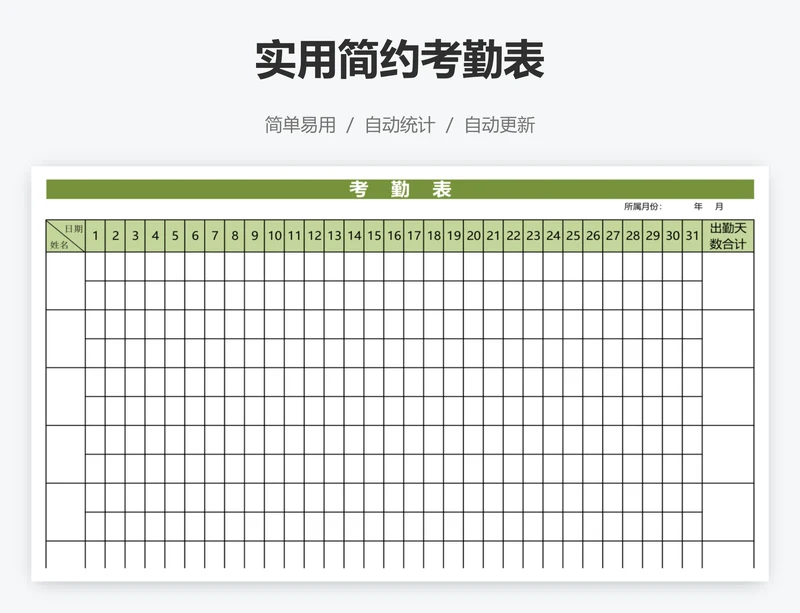
Task: Select date column header 26
Action: click(592, 236)
